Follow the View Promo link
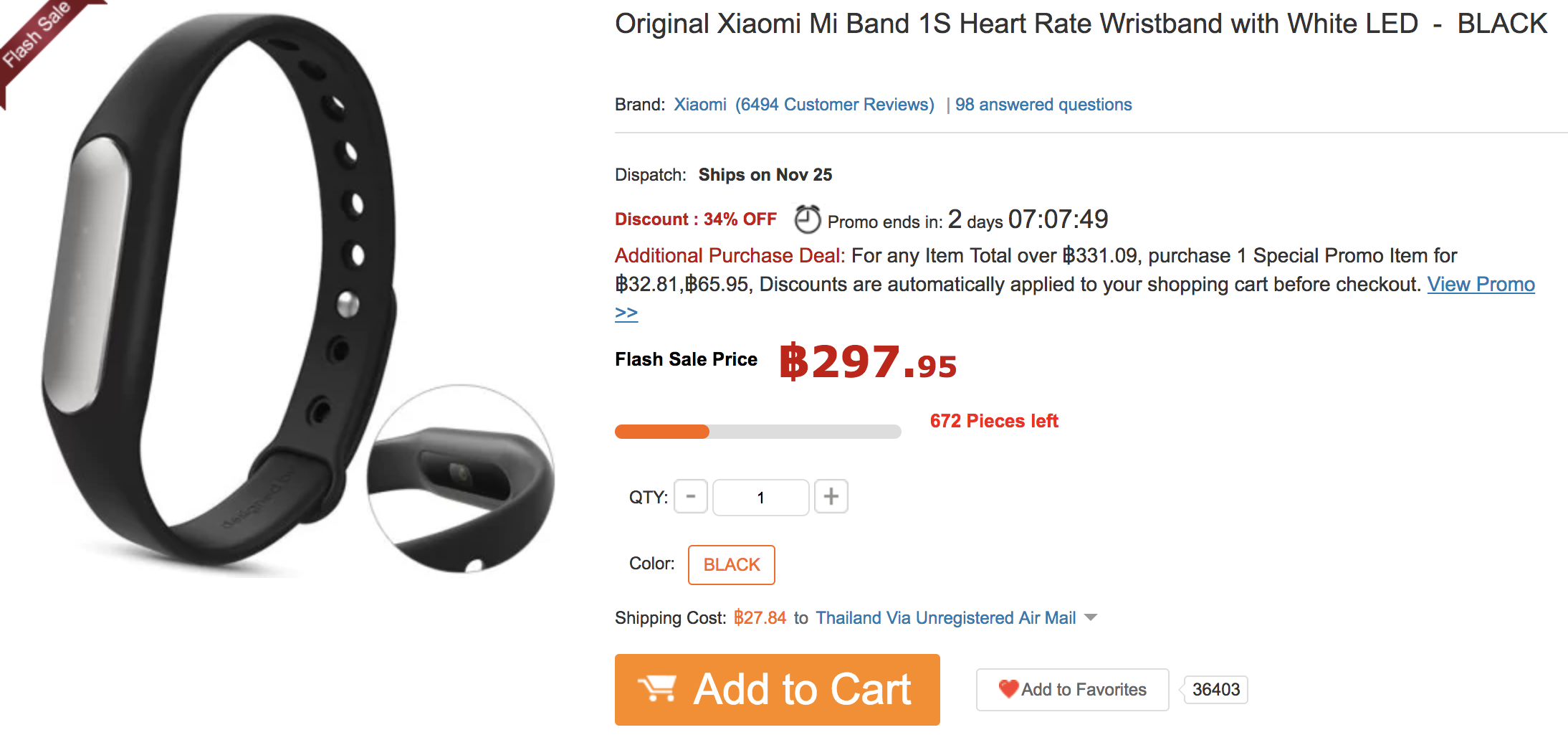The width and height of the screenshot is (1568, 740). (1481, 285)
